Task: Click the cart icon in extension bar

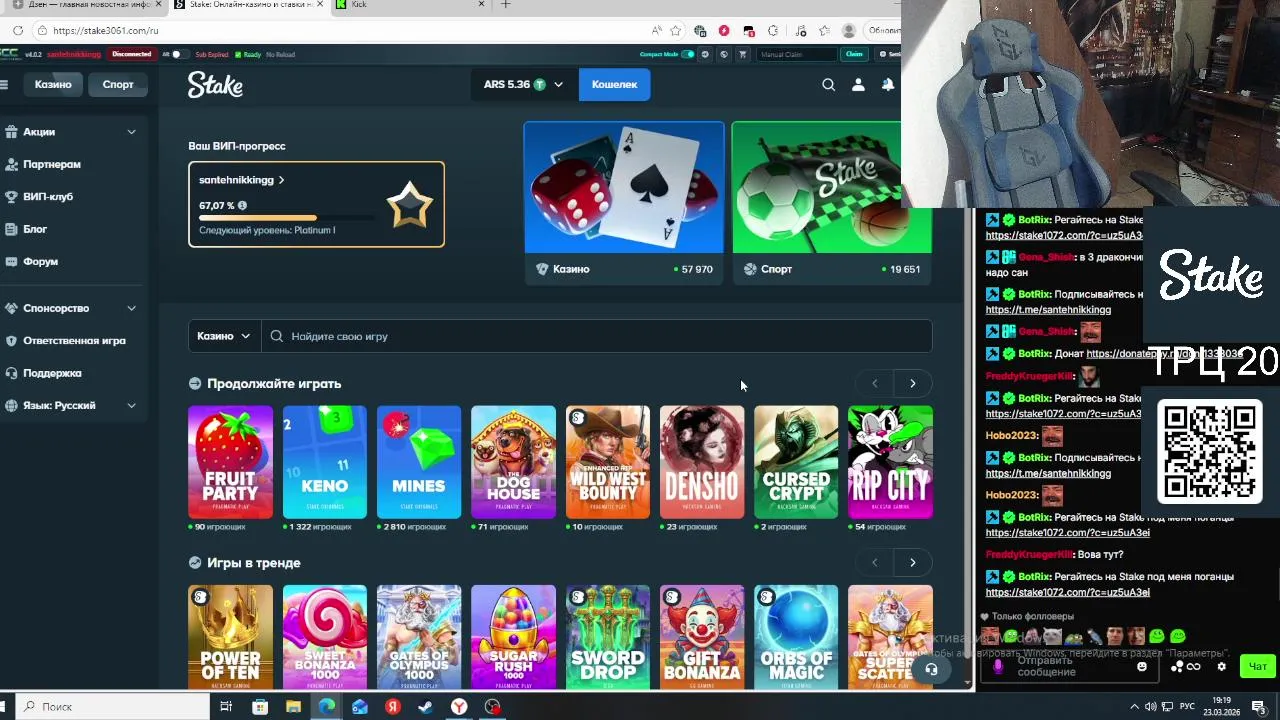Action: tap(742, 54)
